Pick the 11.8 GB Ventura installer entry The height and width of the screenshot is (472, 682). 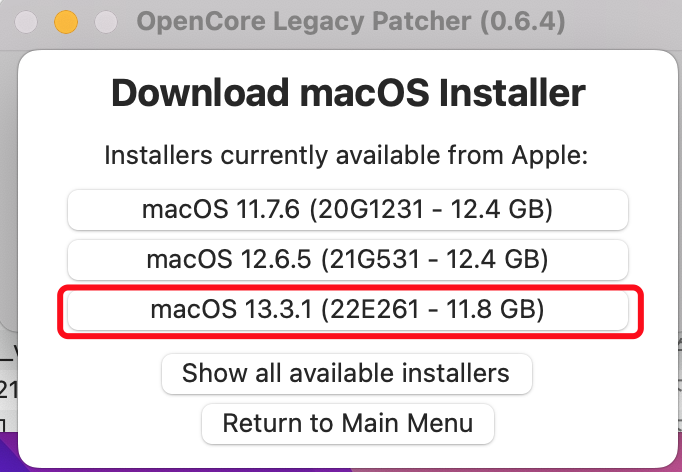[x=347, y=311]
